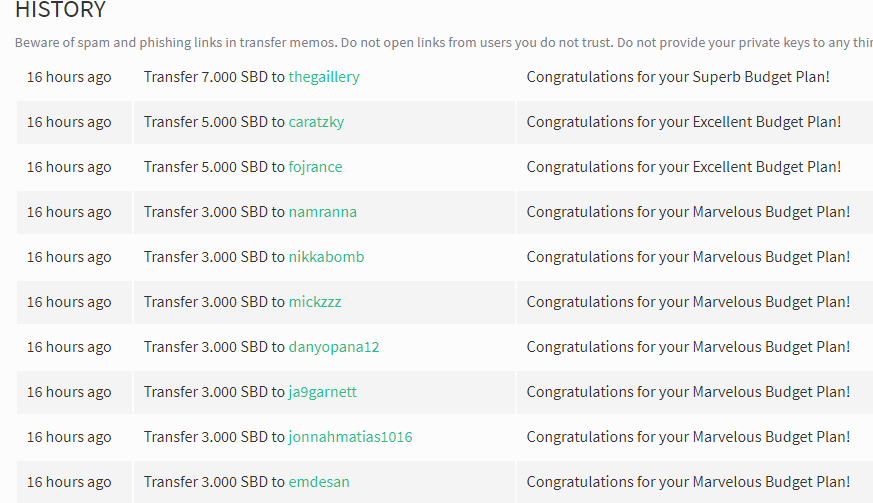Click the phishing warning notice text
Image resolution: width=873 pixels, height=503 pixels.
click(x=444, y=43)
